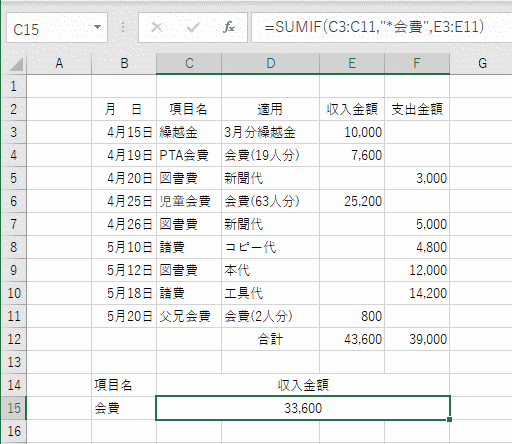
Task: Click the 収入金額 header cell in row 2
Action: click(x=352, y=109)
